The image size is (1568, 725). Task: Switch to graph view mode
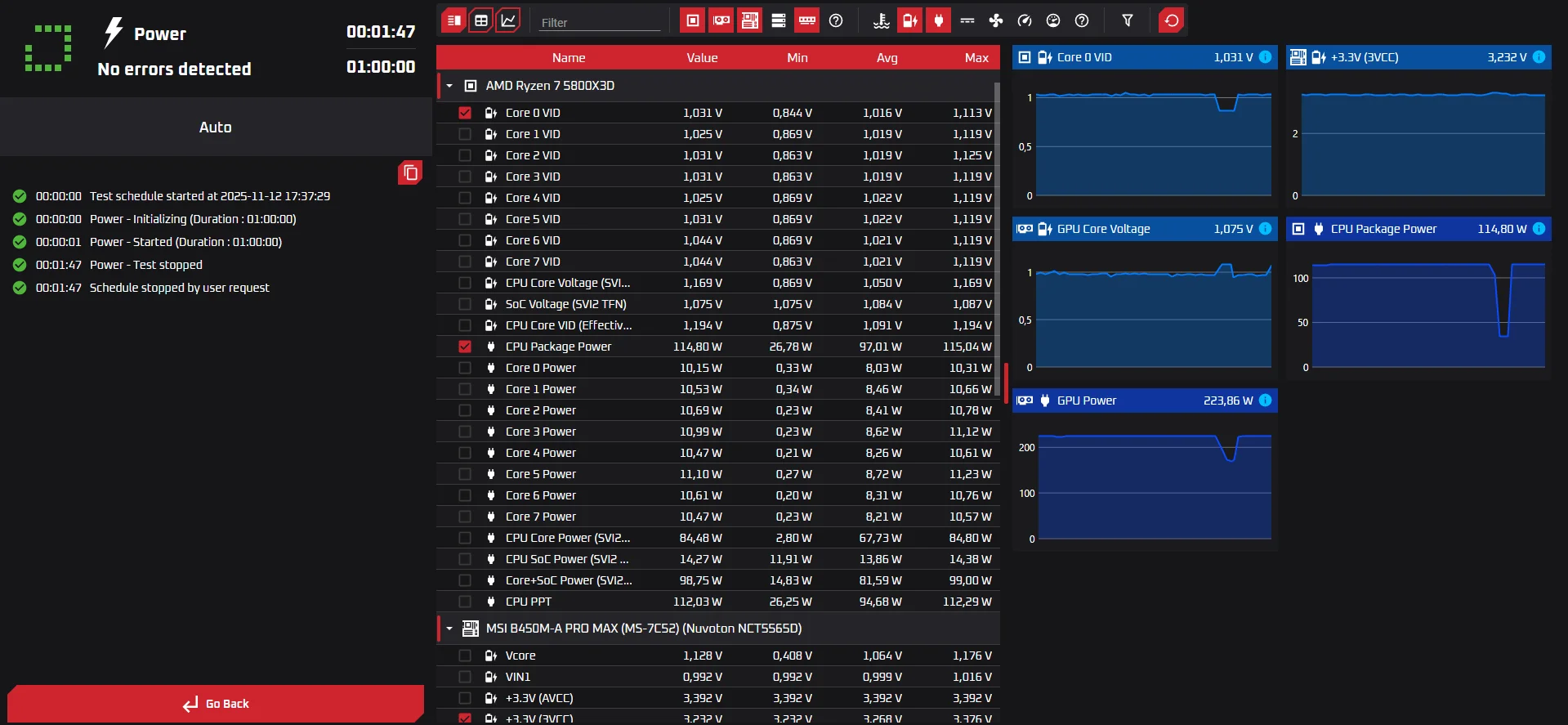(x=508, y=20)
